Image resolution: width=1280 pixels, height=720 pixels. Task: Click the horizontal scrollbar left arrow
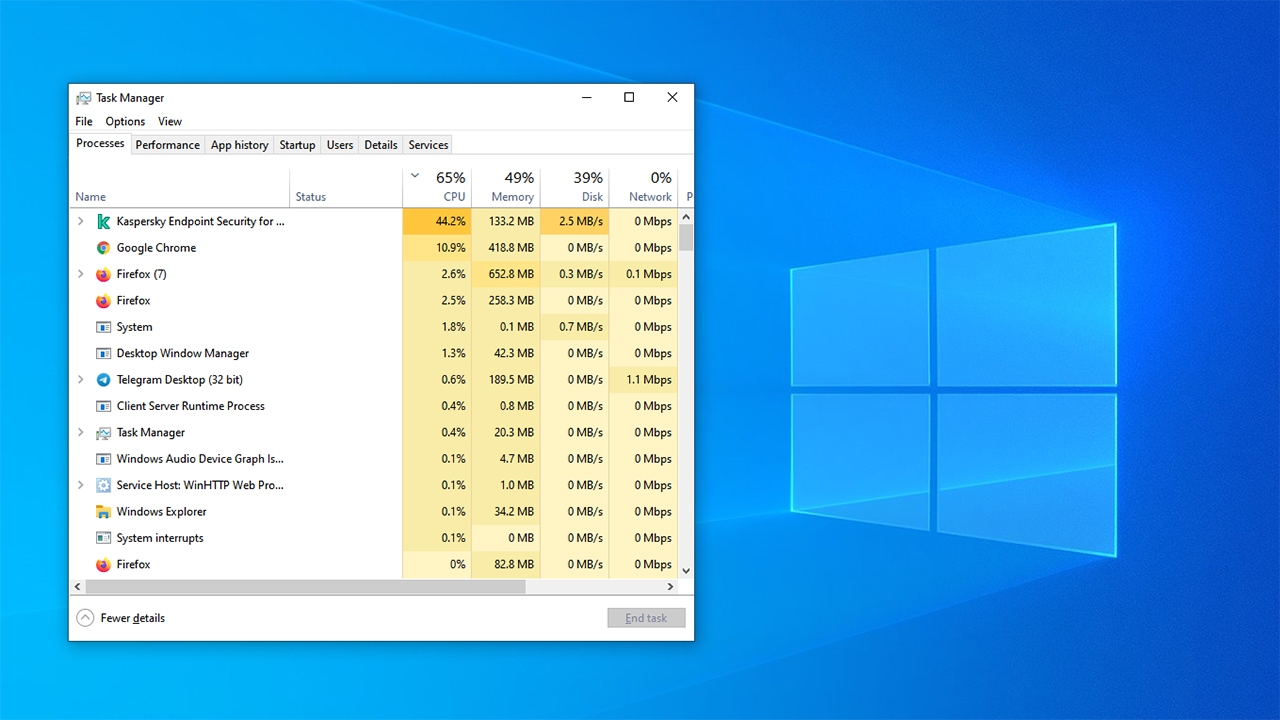click(x=78, y=587)
